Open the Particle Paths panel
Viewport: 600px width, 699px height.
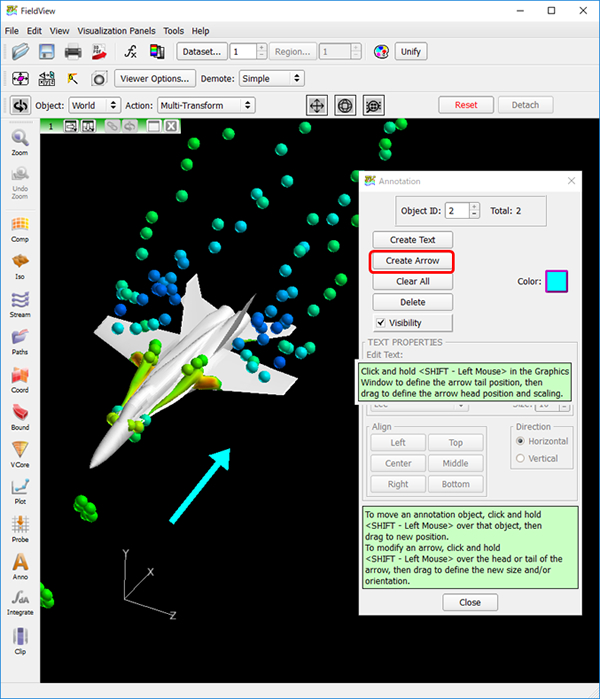point(20,339)
